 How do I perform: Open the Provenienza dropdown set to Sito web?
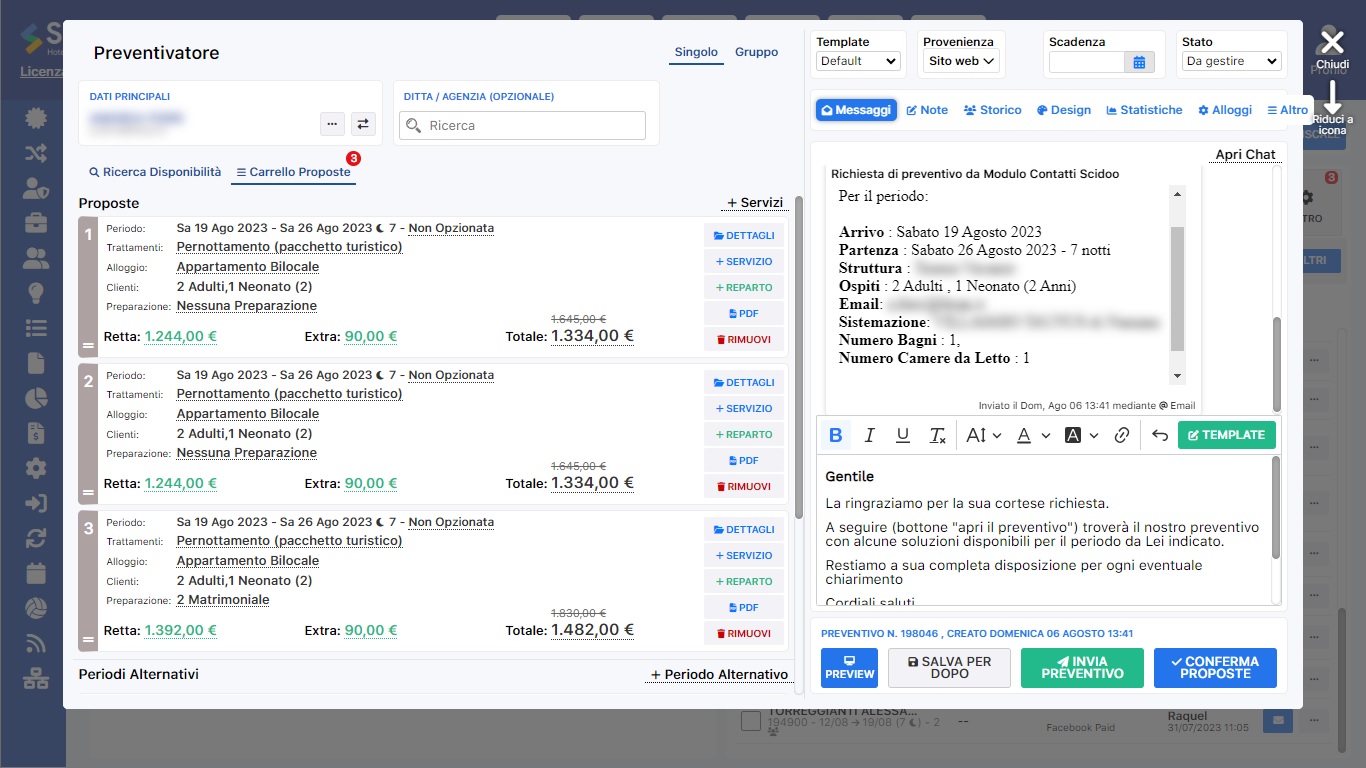(961, 61)
